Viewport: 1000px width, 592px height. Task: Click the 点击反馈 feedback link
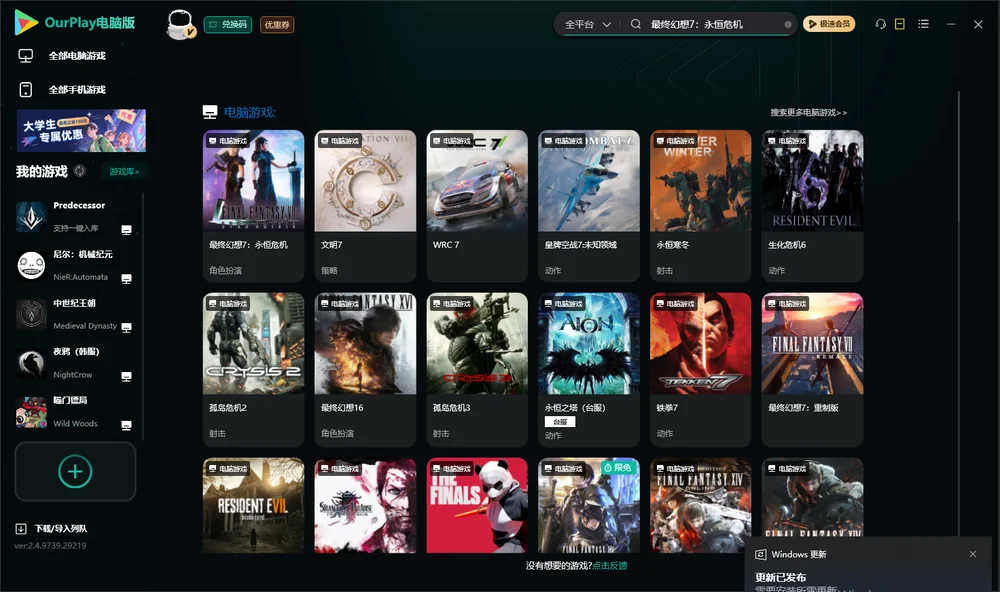click(610, 565)
